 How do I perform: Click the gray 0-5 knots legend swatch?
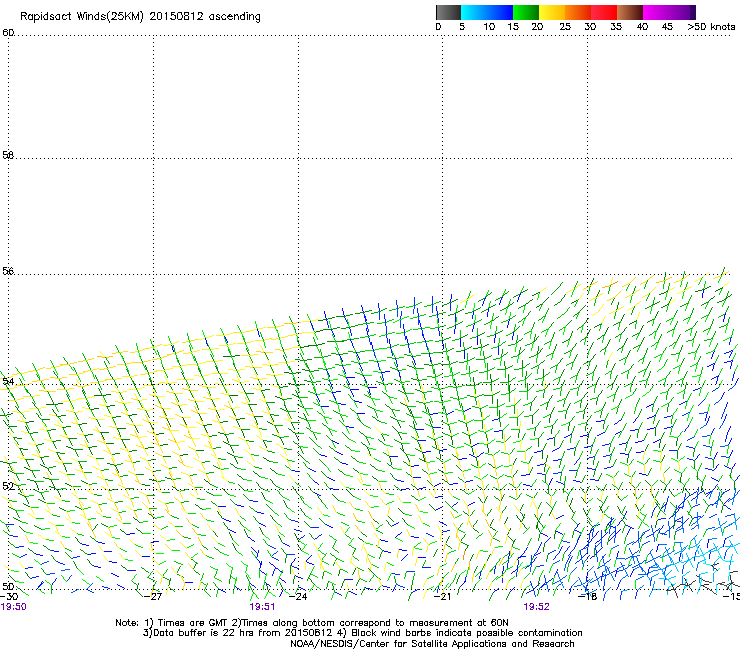448,12
